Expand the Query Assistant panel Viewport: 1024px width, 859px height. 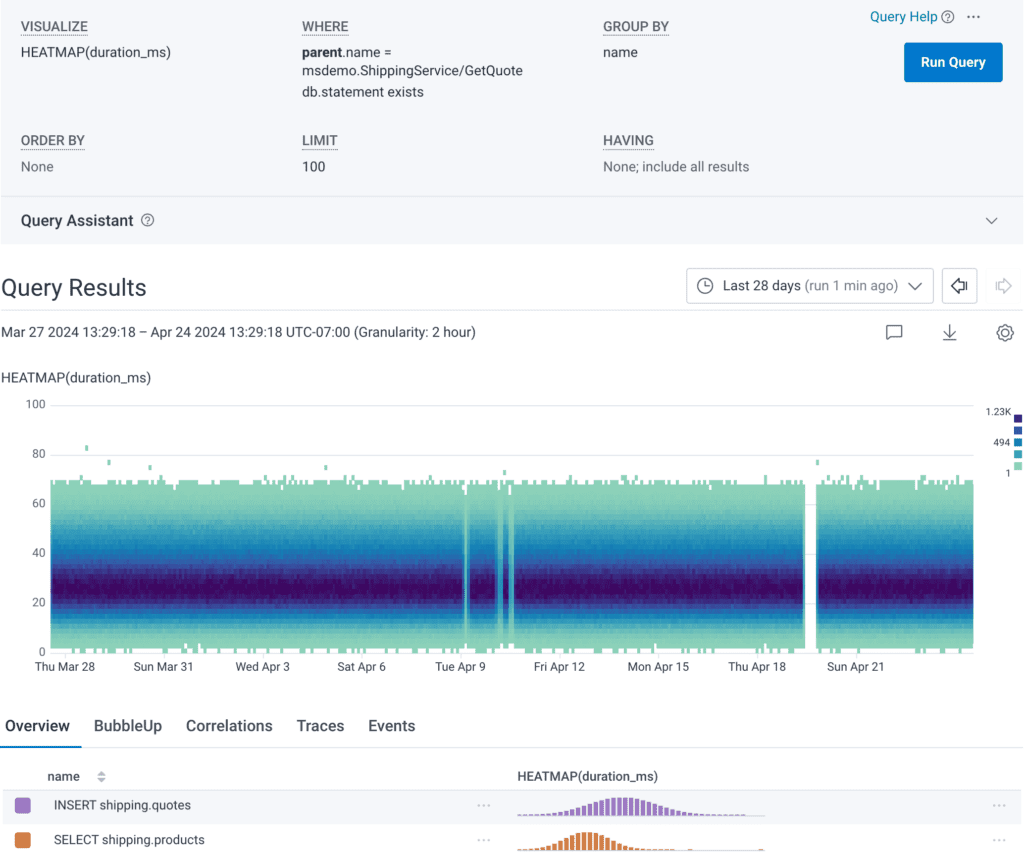point(991,220)
